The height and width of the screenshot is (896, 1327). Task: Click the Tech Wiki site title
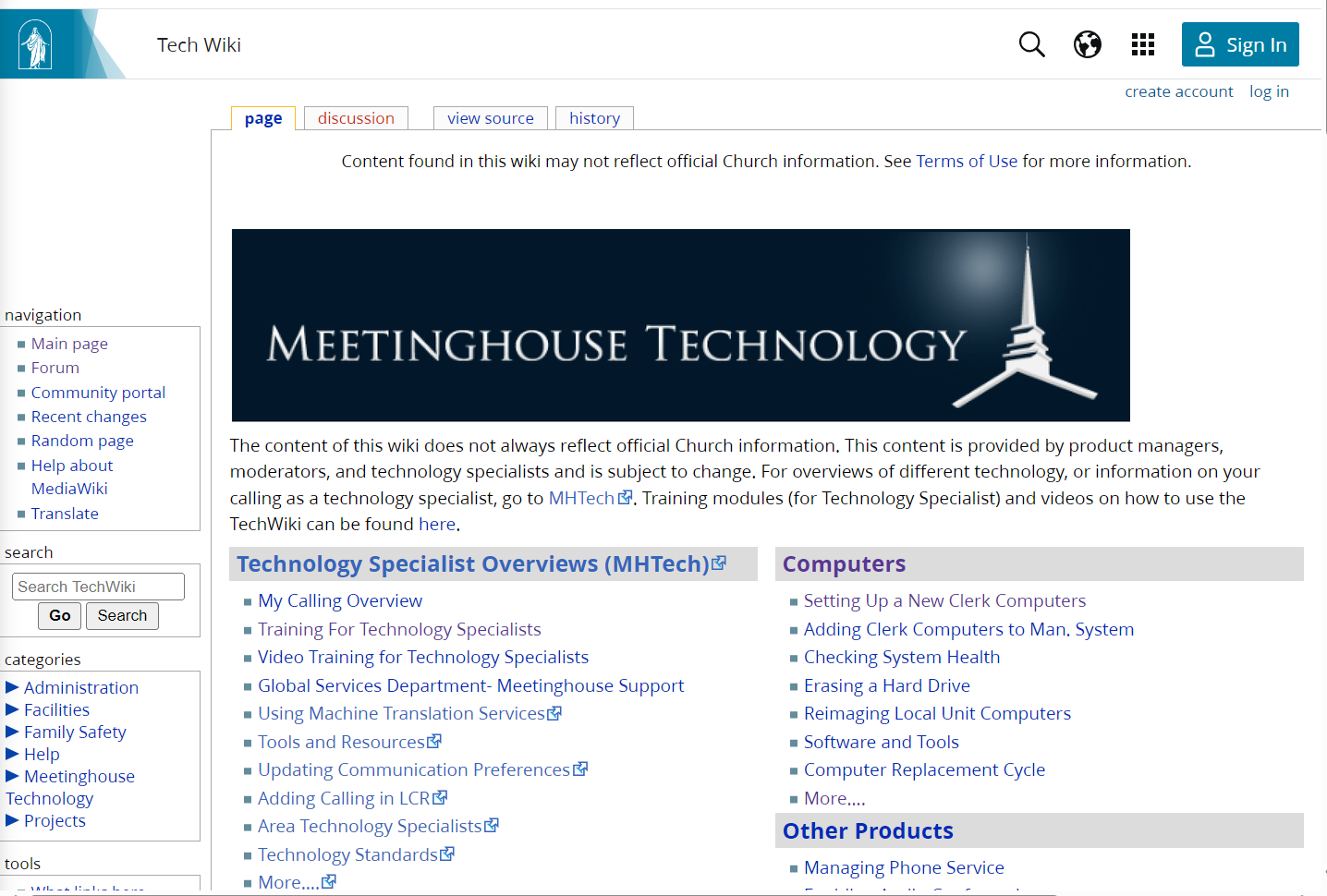(x=199, y=44)
